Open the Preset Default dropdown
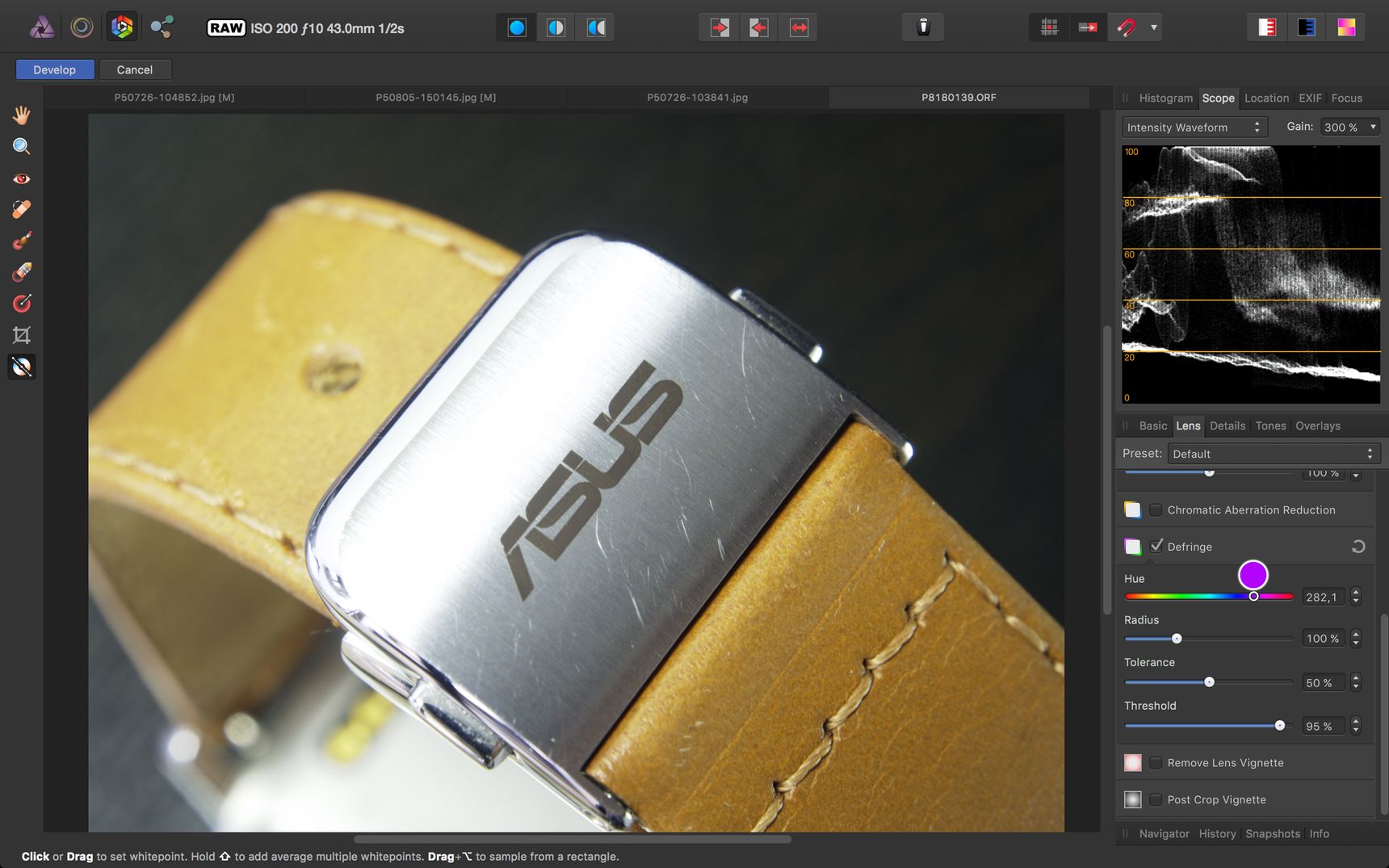The height and width of the screenshot is (868, 1389). pos(1274,454)
